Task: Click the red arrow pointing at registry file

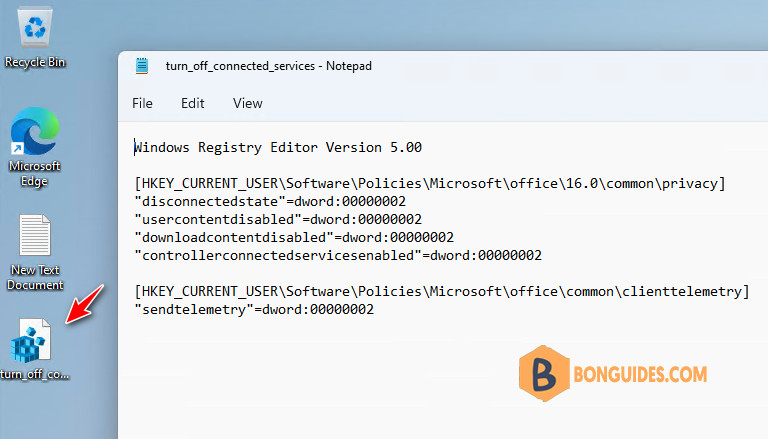Action: pyautogui.click(x=84, y=304)
